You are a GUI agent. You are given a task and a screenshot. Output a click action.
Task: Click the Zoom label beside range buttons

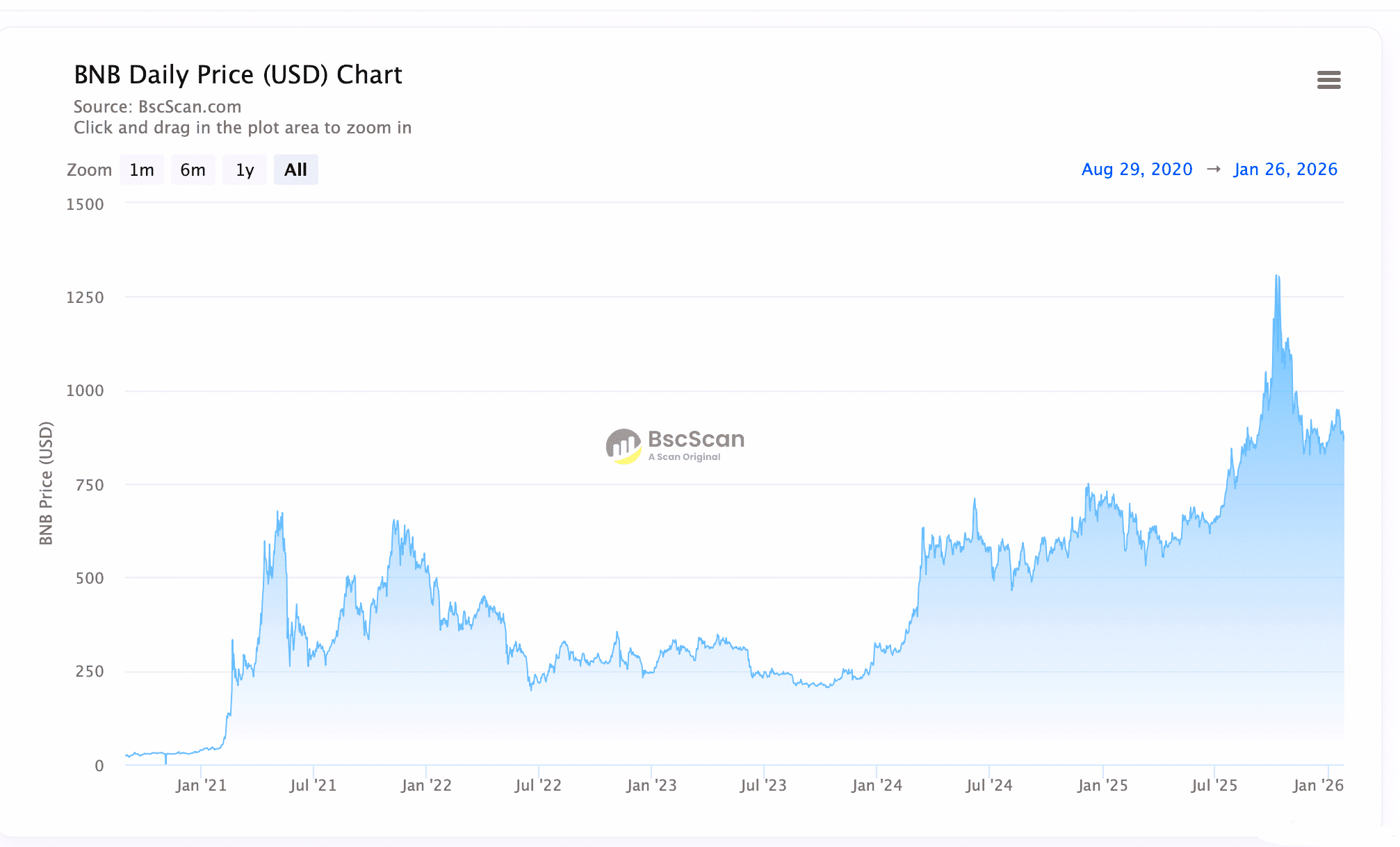(x=89, y=170)
